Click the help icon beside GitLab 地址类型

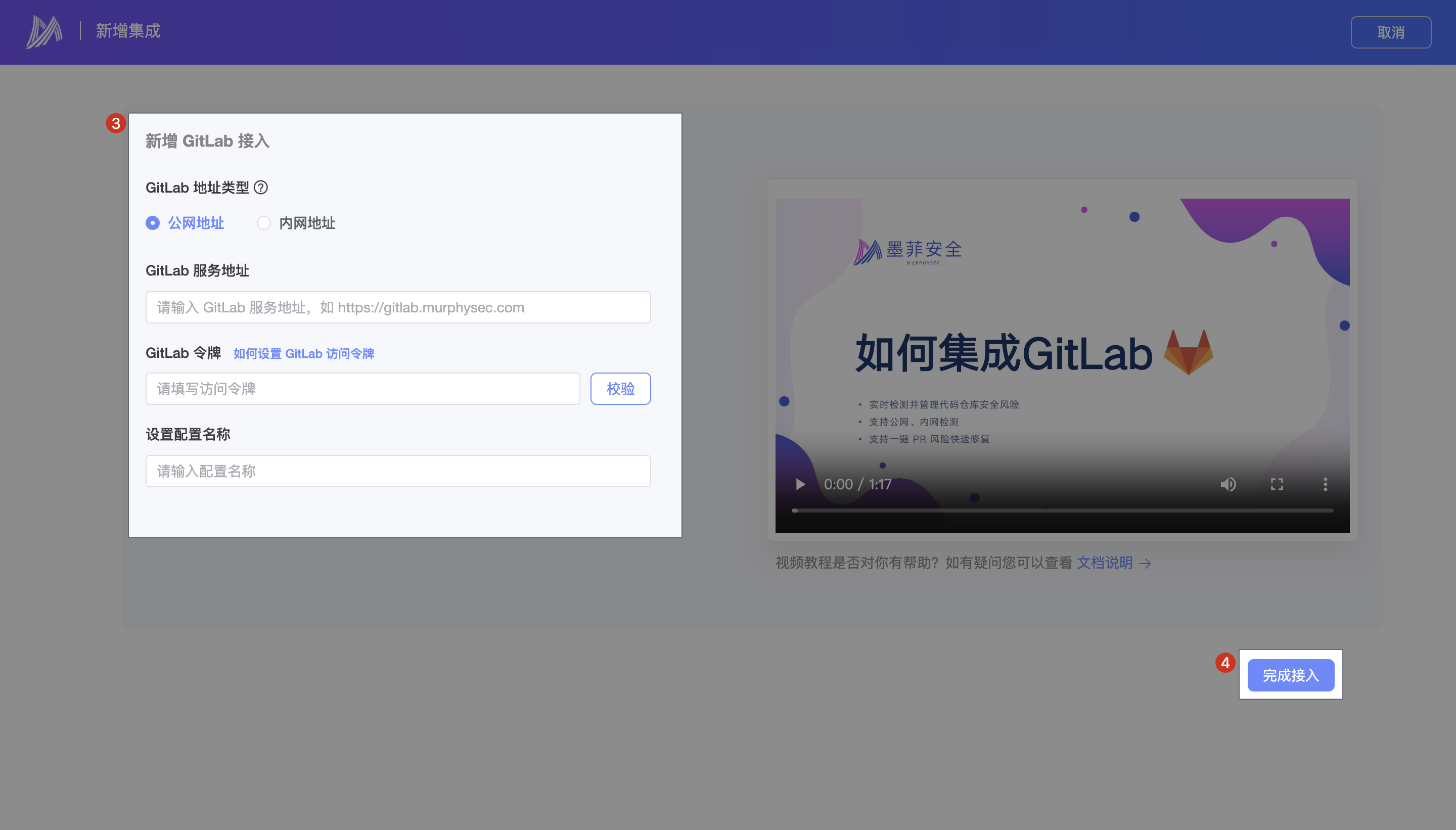[260, 188]
